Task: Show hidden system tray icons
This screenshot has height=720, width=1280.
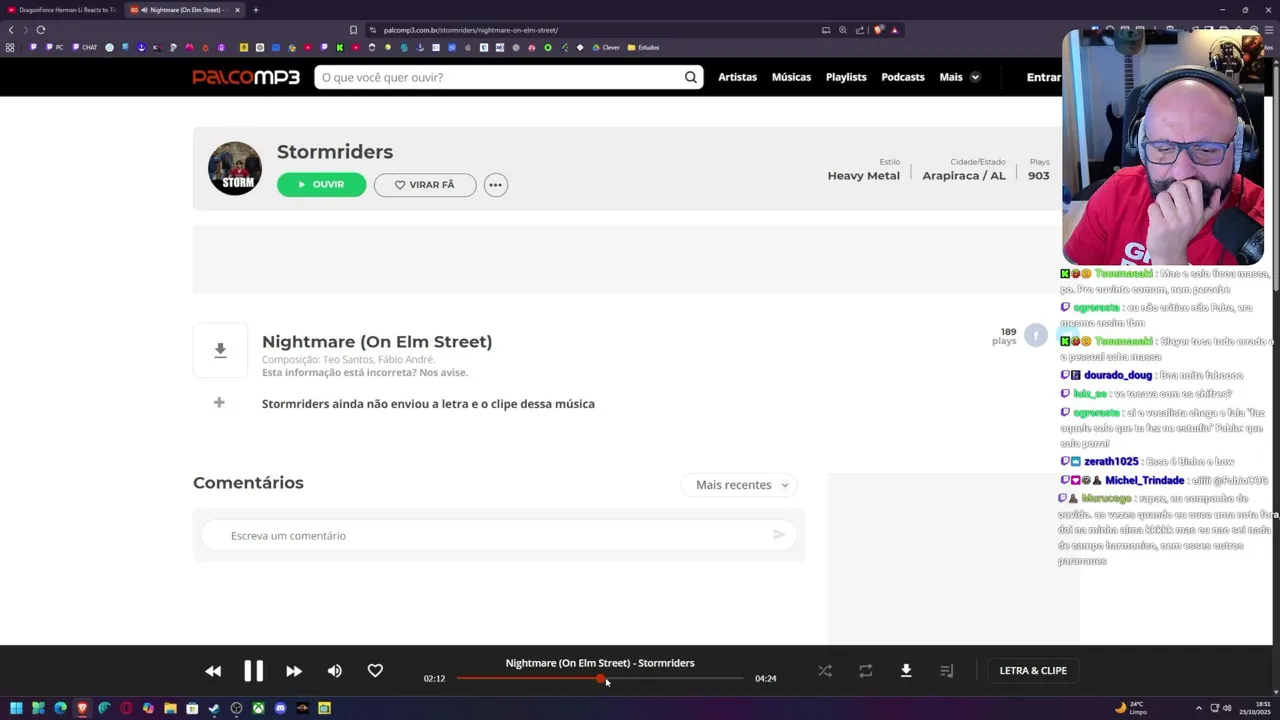Action: [1198, 708]
